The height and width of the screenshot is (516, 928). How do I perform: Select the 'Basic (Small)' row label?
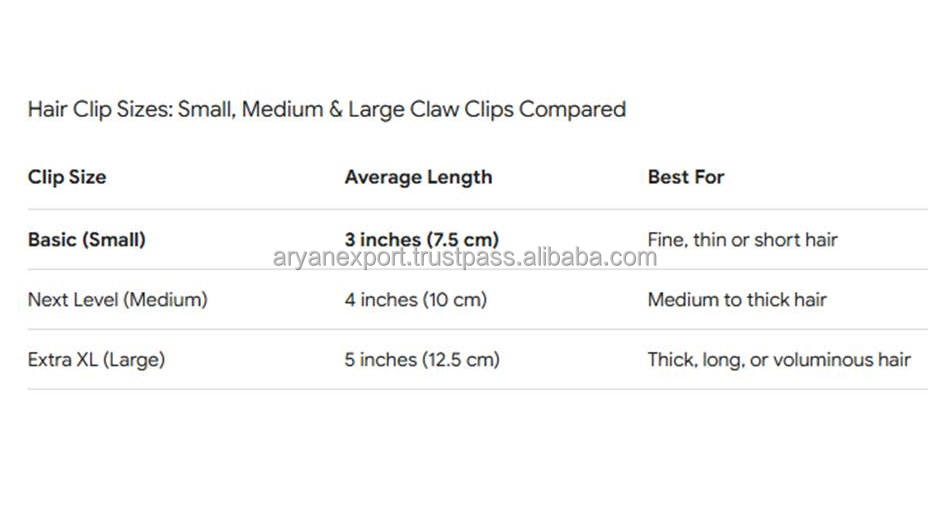pos(87,239)
